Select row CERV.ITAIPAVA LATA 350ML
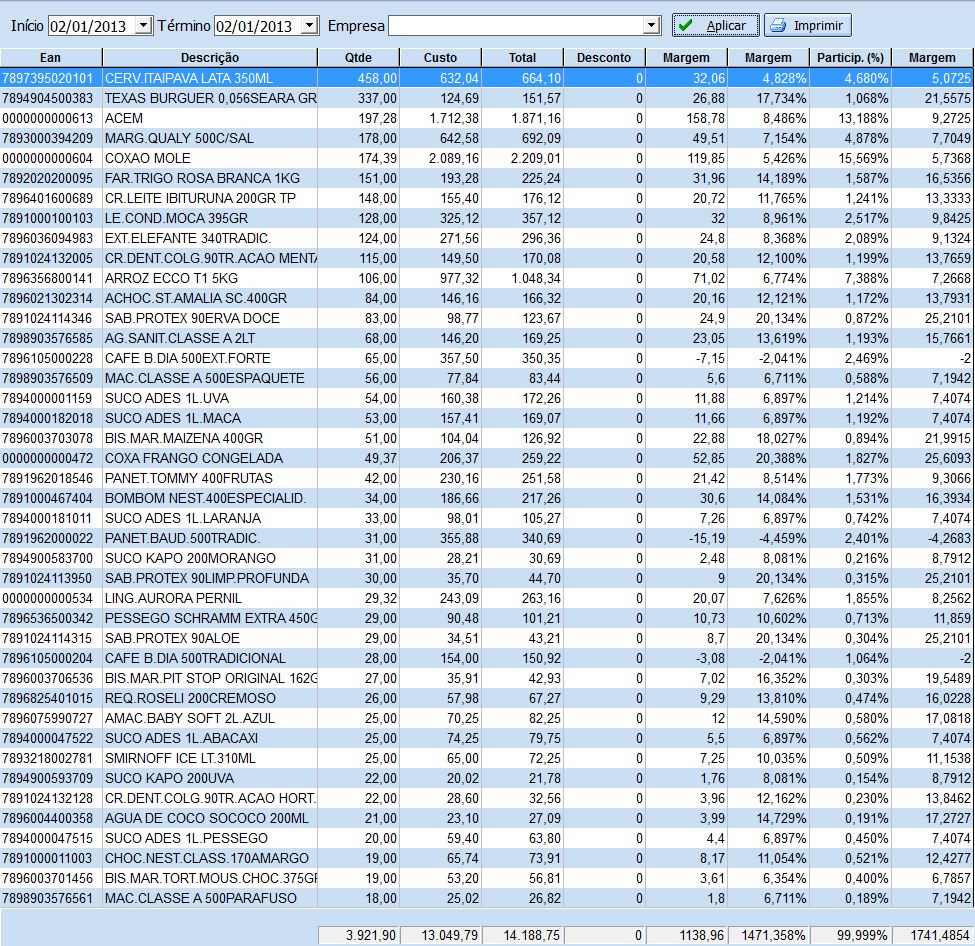Viewport: 975px width, 946px height. tap(486, 78)
